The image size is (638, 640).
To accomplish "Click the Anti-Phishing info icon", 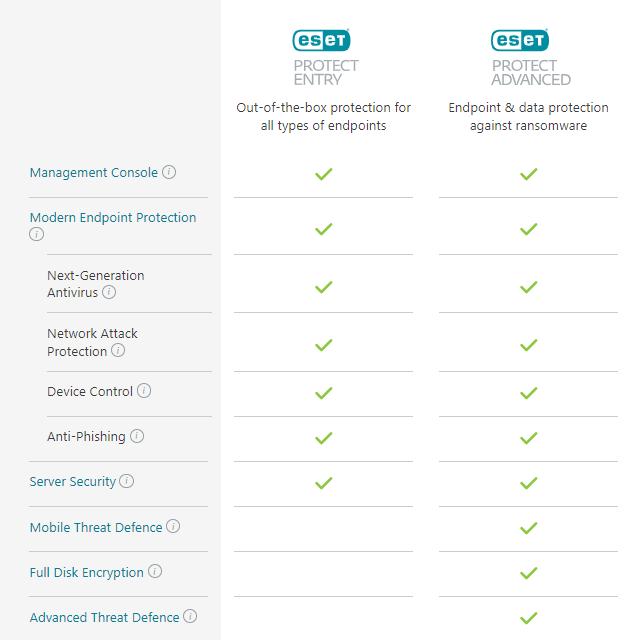I will (137, 436).
